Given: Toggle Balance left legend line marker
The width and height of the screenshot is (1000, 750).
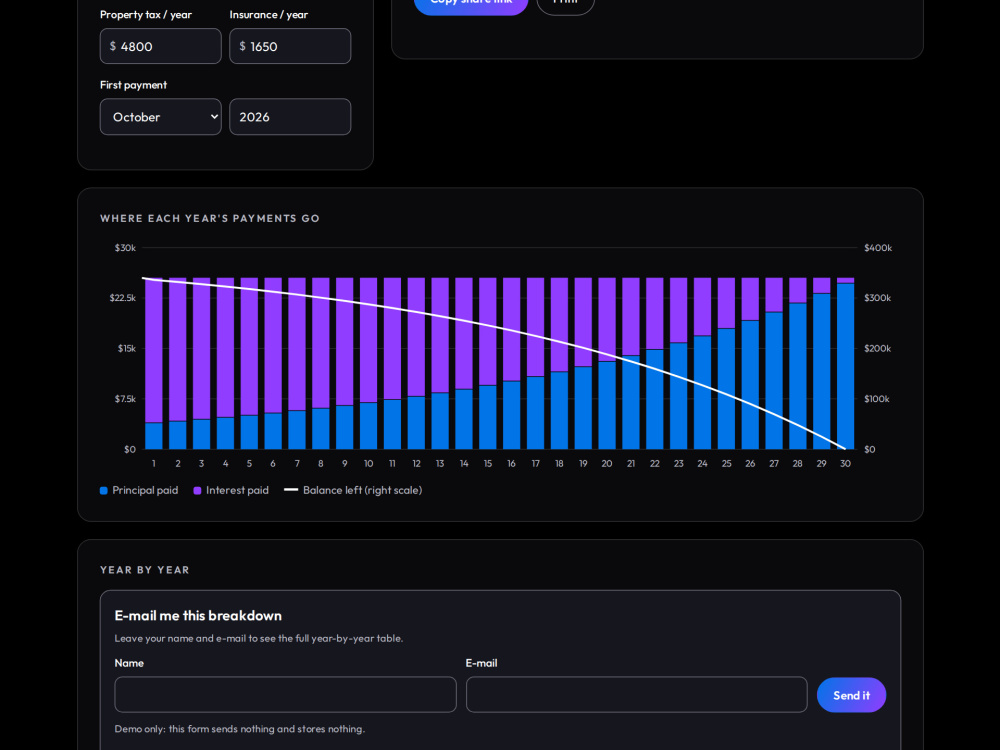Looking at the screenshot, I should coord(291,490).
